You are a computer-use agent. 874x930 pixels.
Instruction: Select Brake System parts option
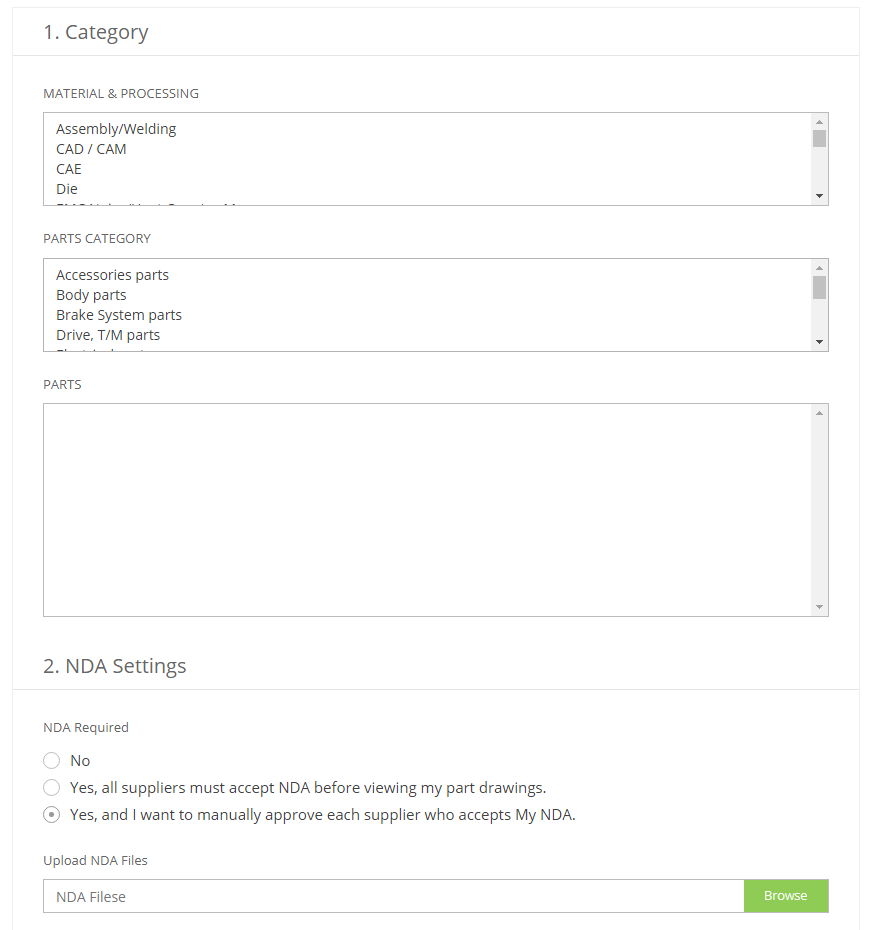tap(119, 315)
